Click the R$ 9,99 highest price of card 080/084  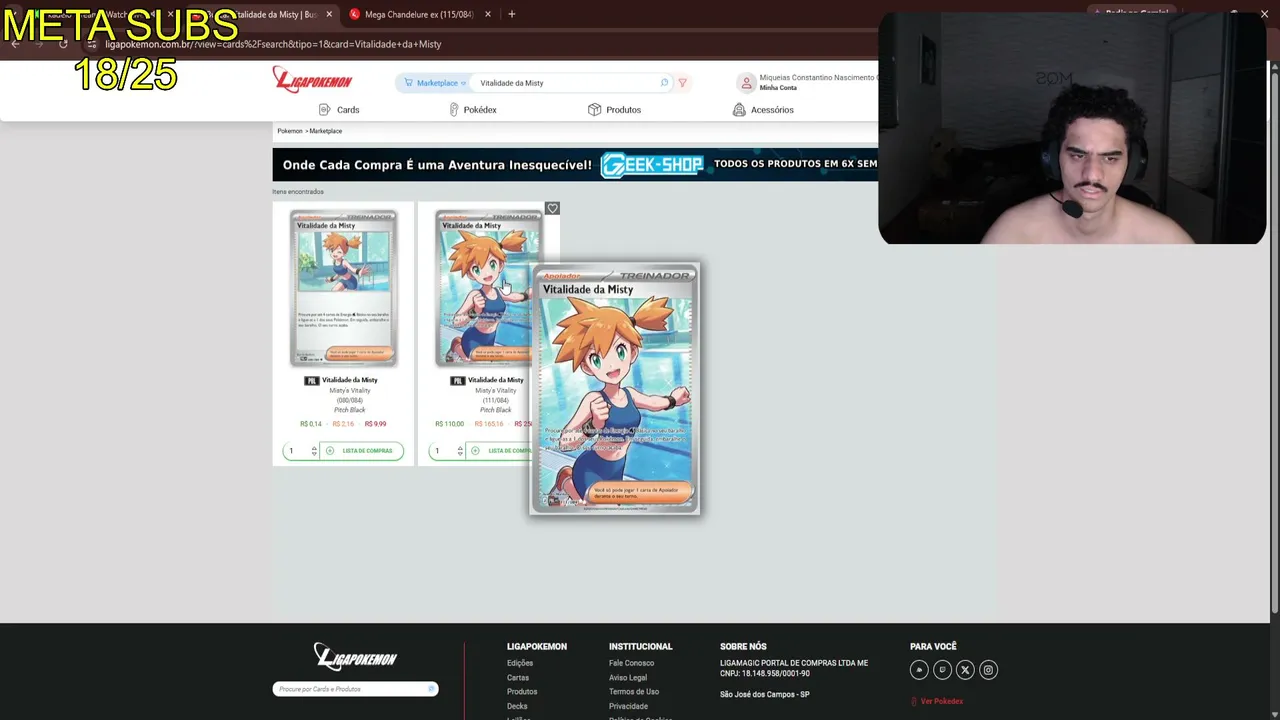(x=375, y=424)
